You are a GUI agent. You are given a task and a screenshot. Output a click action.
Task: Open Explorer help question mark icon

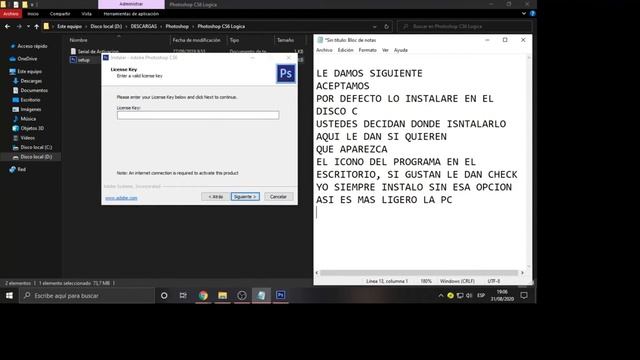(532, 13)
